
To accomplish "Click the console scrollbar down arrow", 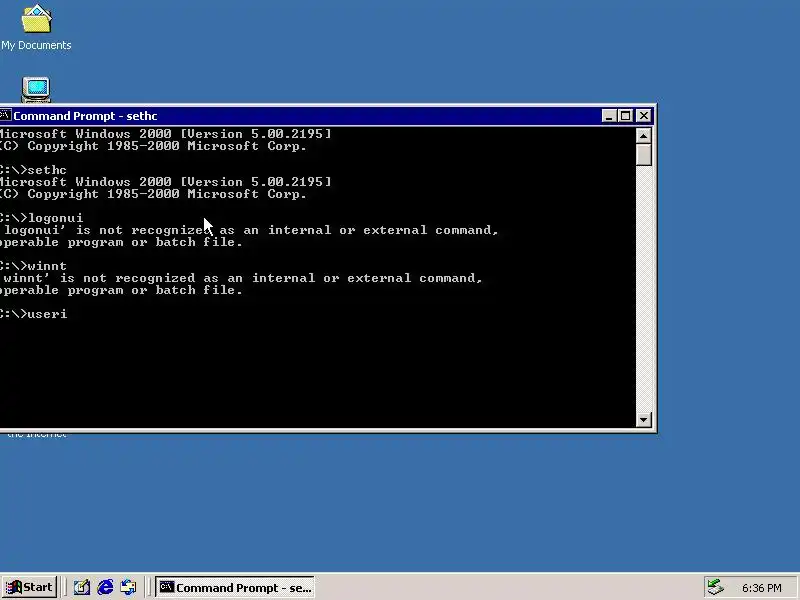I will point(643,419).
